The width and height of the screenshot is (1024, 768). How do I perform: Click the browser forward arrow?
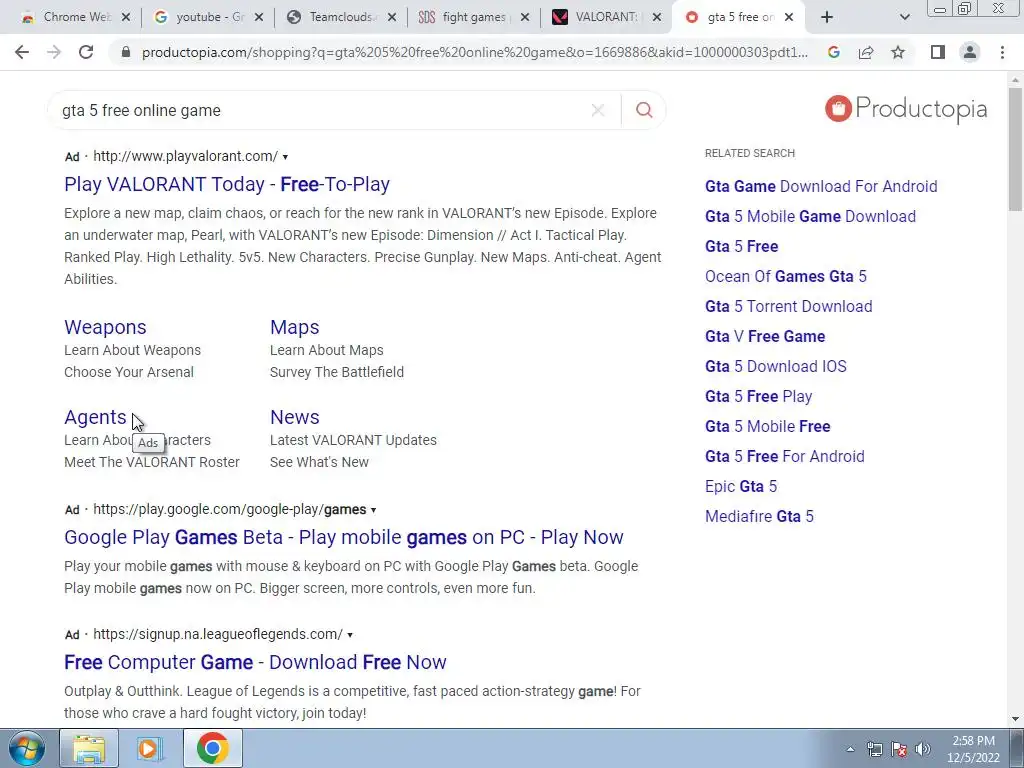54,52
